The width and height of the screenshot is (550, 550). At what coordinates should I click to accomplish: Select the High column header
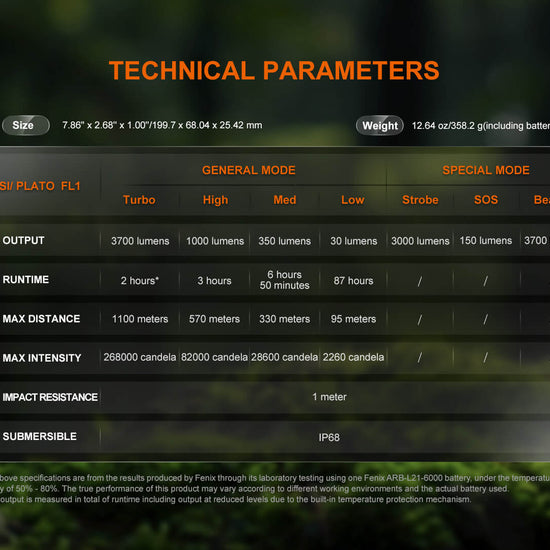(215, 200)
